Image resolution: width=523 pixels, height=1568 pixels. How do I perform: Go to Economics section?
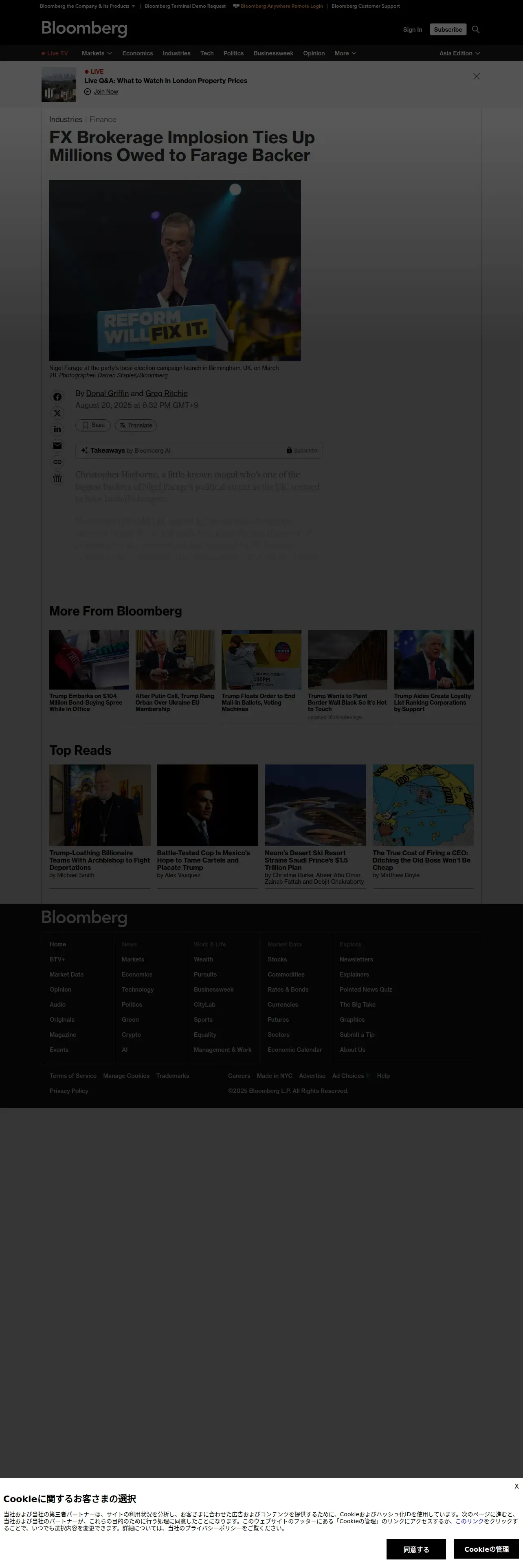click(138, 54)
